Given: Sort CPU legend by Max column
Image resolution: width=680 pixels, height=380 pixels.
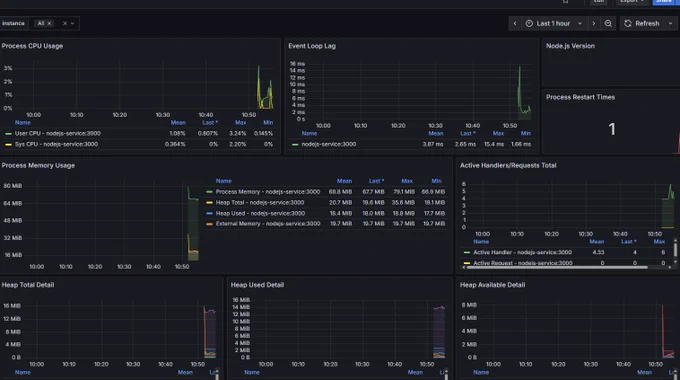Looking at the screenshot, I should (x=241, y=123).
